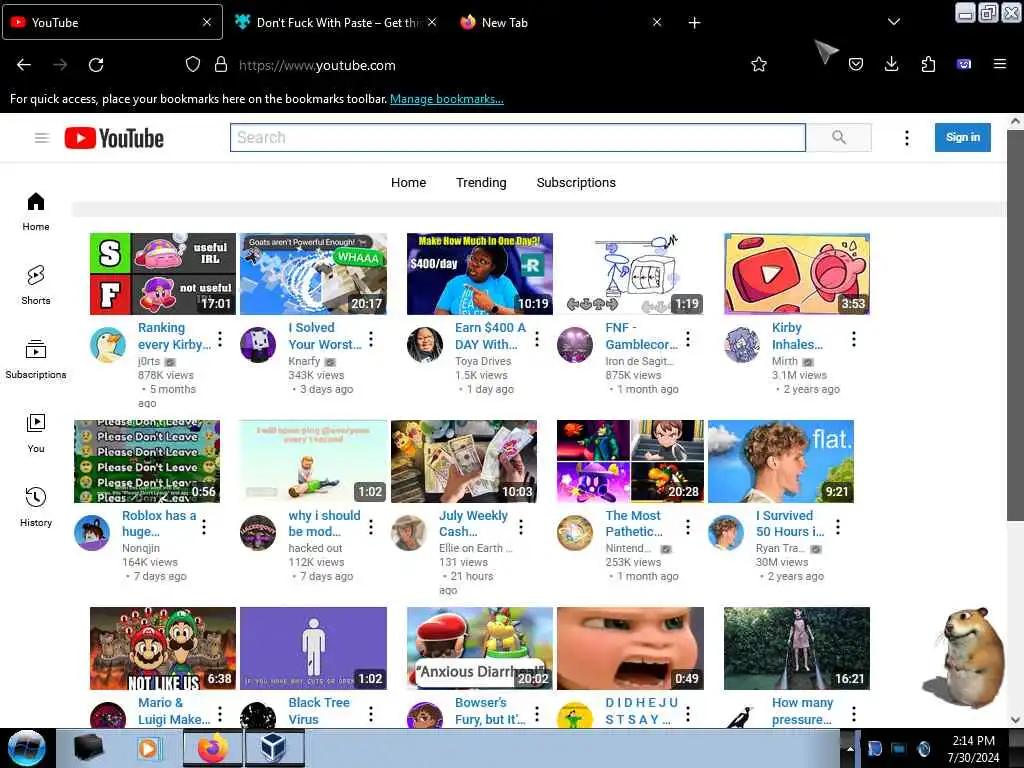Open the YouTube hamburger guide menu
1024x768 pixels.
42,138
